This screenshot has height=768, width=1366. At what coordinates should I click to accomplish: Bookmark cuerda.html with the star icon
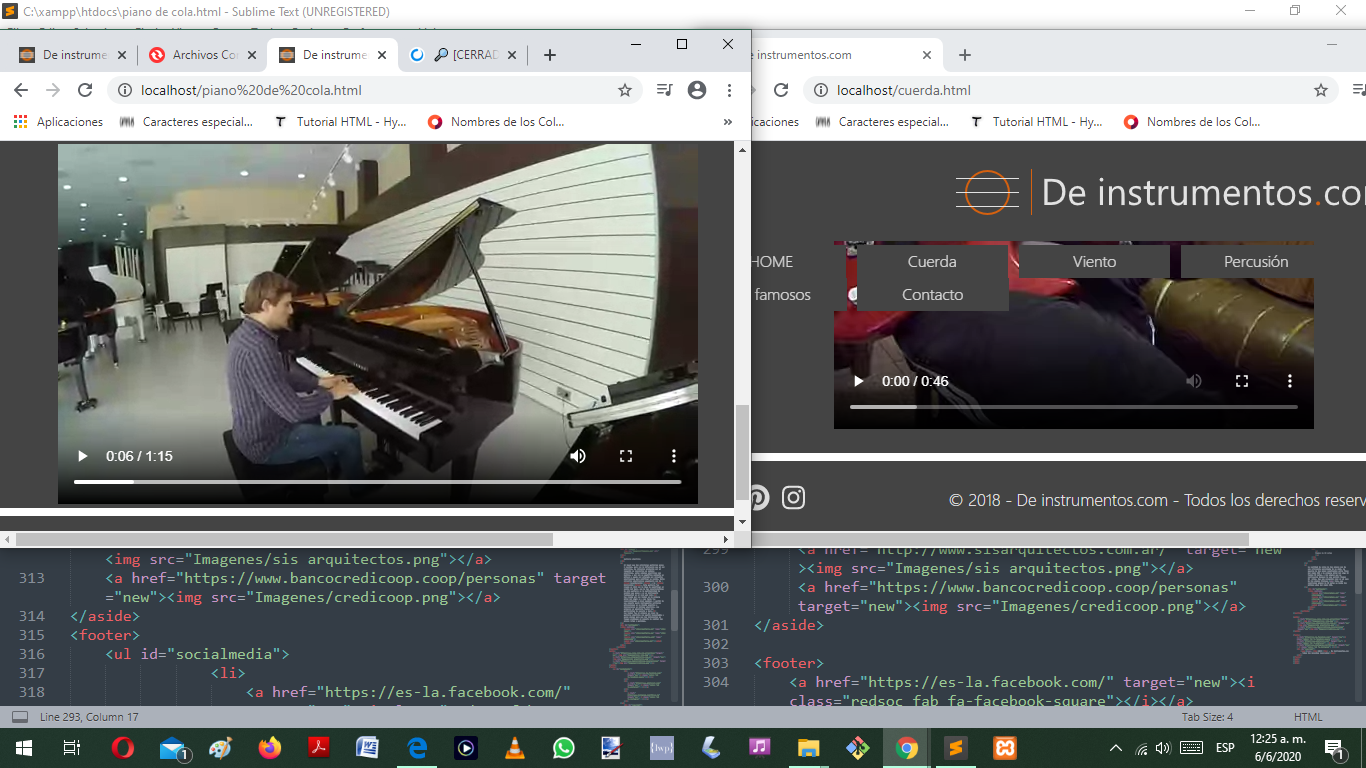pyautogui.click(x=1321, y=90)
